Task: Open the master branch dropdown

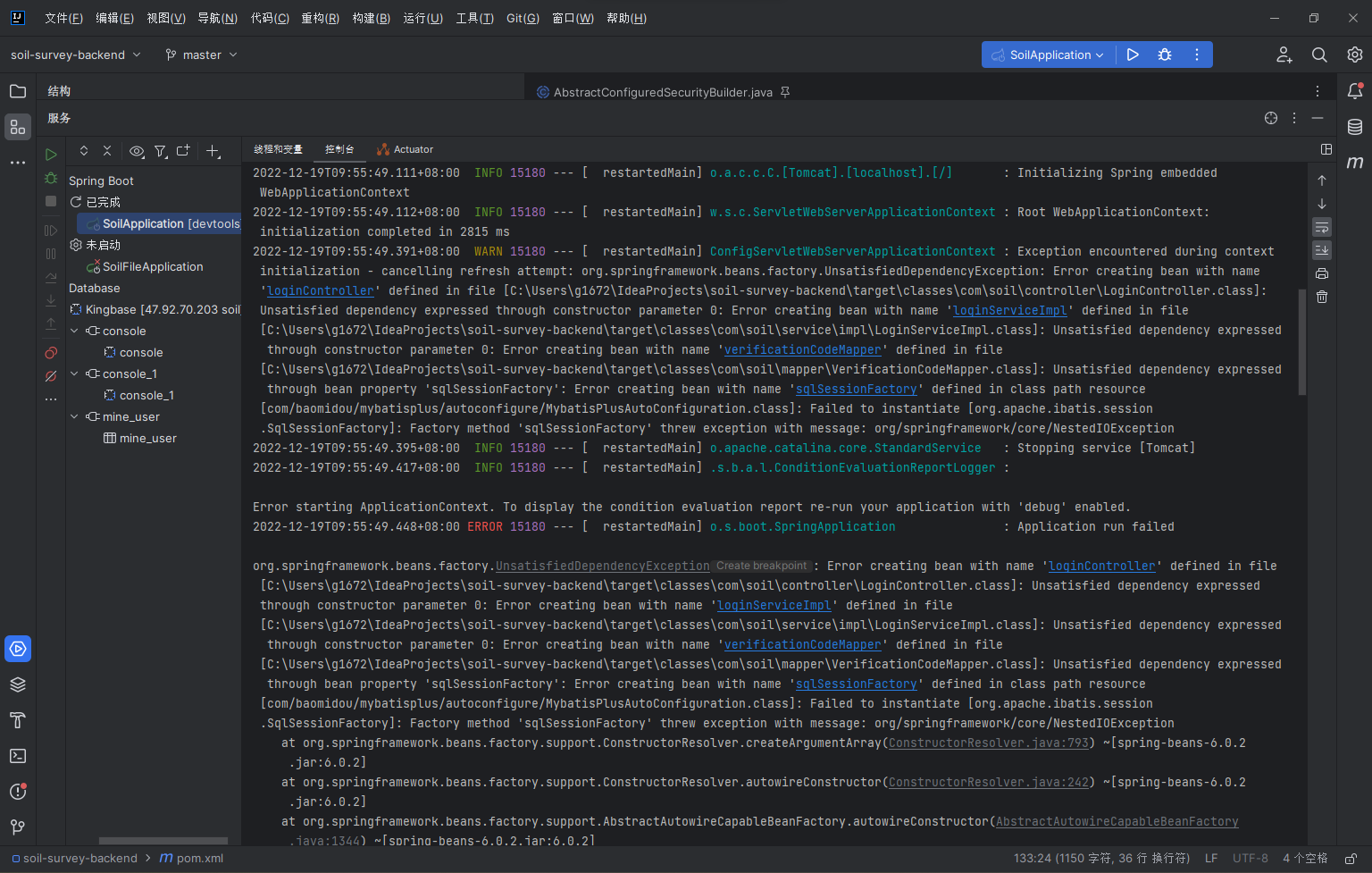Action: (x=200, y=55)
